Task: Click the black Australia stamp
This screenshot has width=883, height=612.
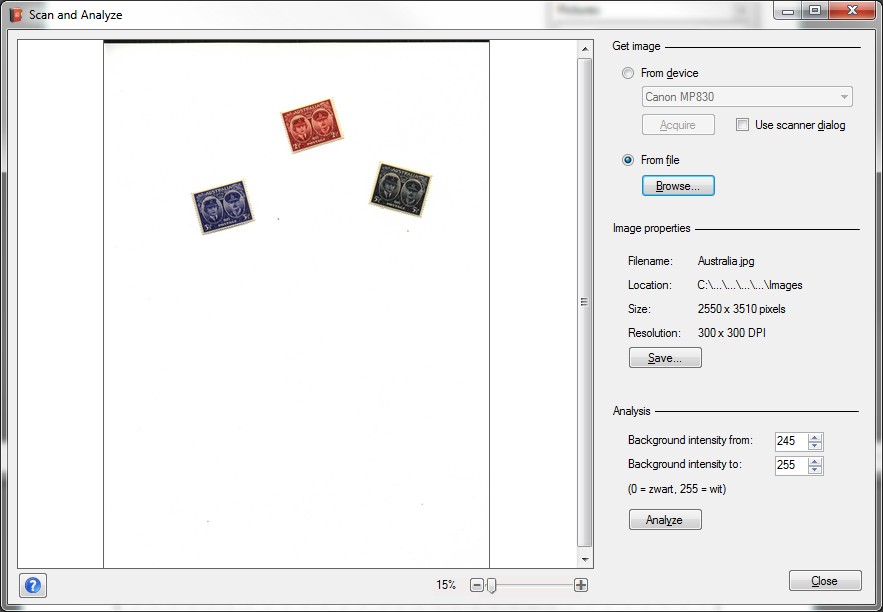Action: pyautogui.click(x=400, y=189)
